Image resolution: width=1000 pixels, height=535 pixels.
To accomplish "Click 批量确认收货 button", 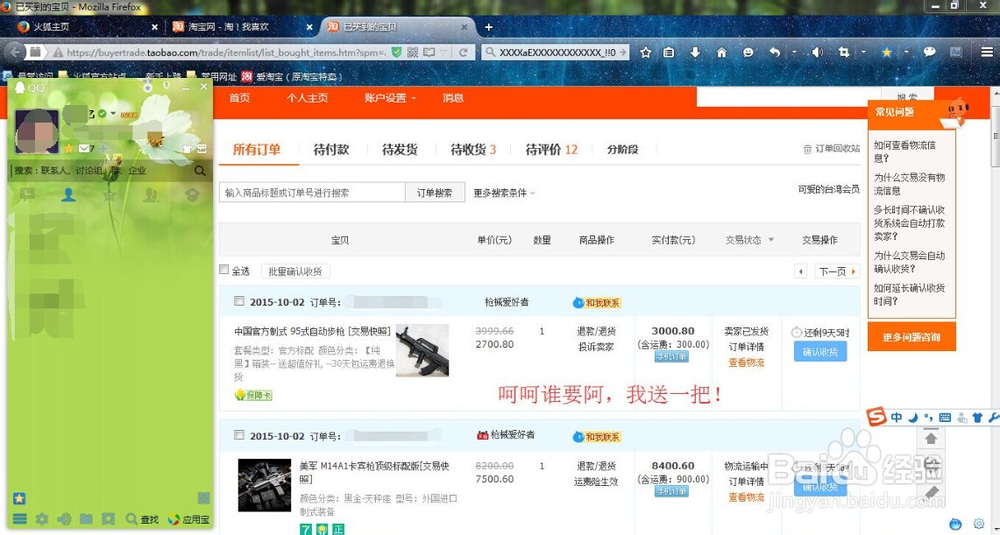I will click(x=295, y=271).
